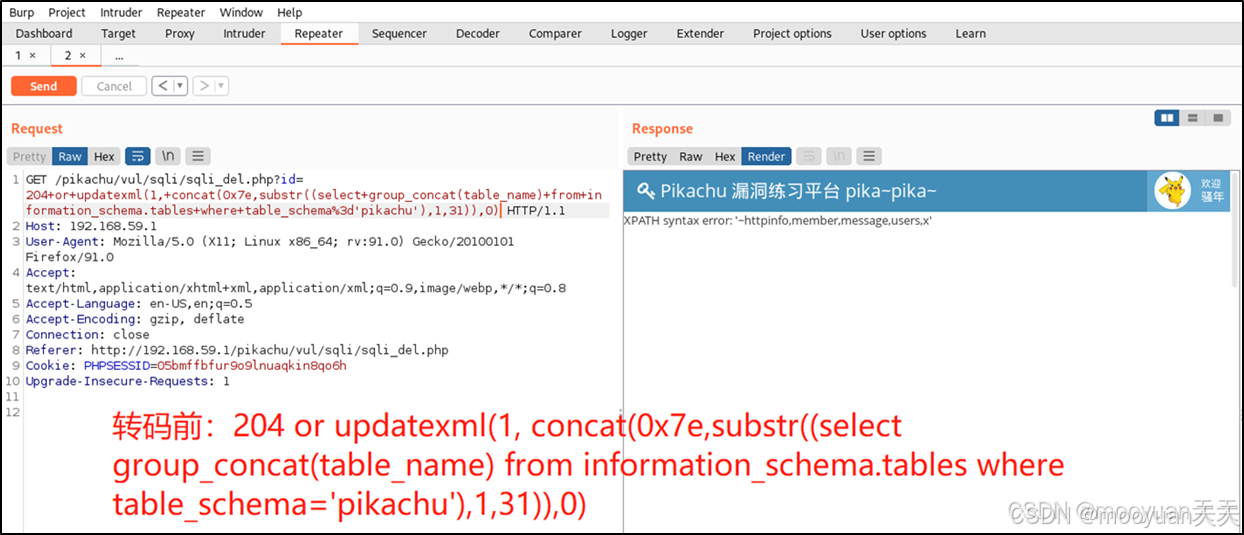Switch to the Comparer tab
The width and height of the screenshot is (1244, 535).
pos(555,33)
